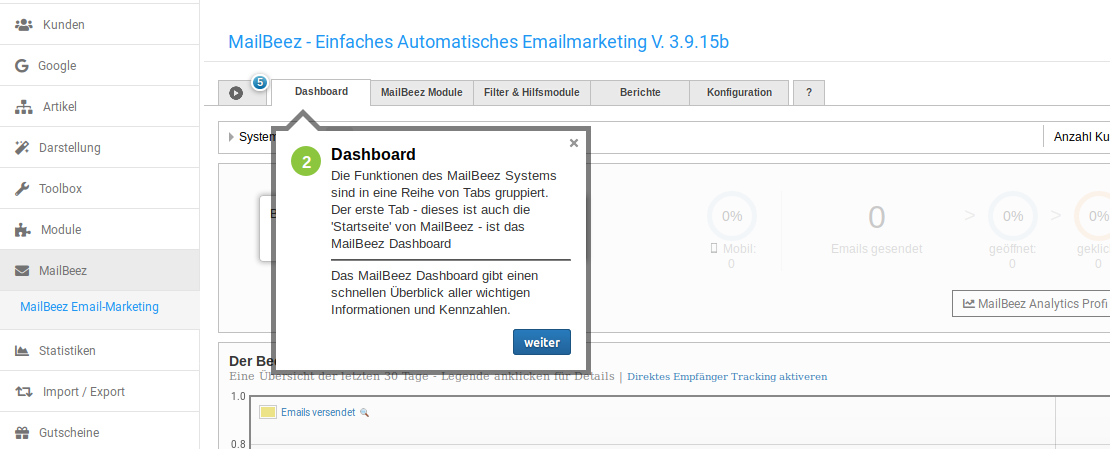Close the Dashboard tour popup
This screenshot has width=1110, height=449.
point(574,143)
